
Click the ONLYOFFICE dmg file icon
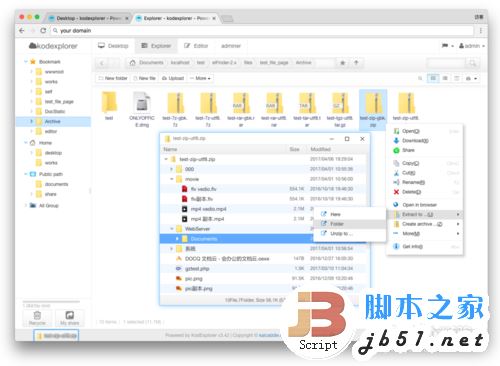coord(142,103)
